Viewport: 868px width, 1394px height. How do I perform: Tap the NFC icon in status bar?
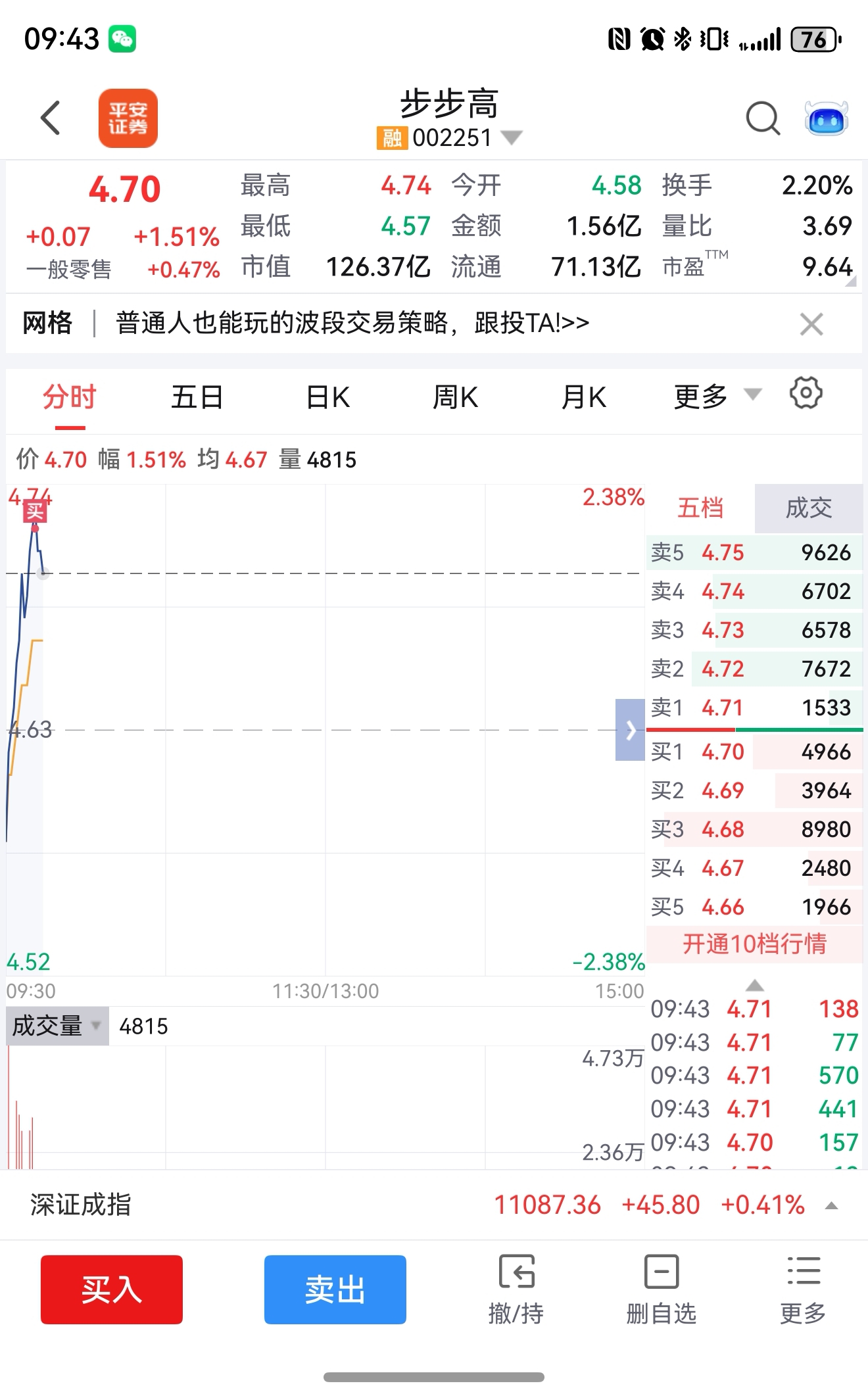pos(619,39)
